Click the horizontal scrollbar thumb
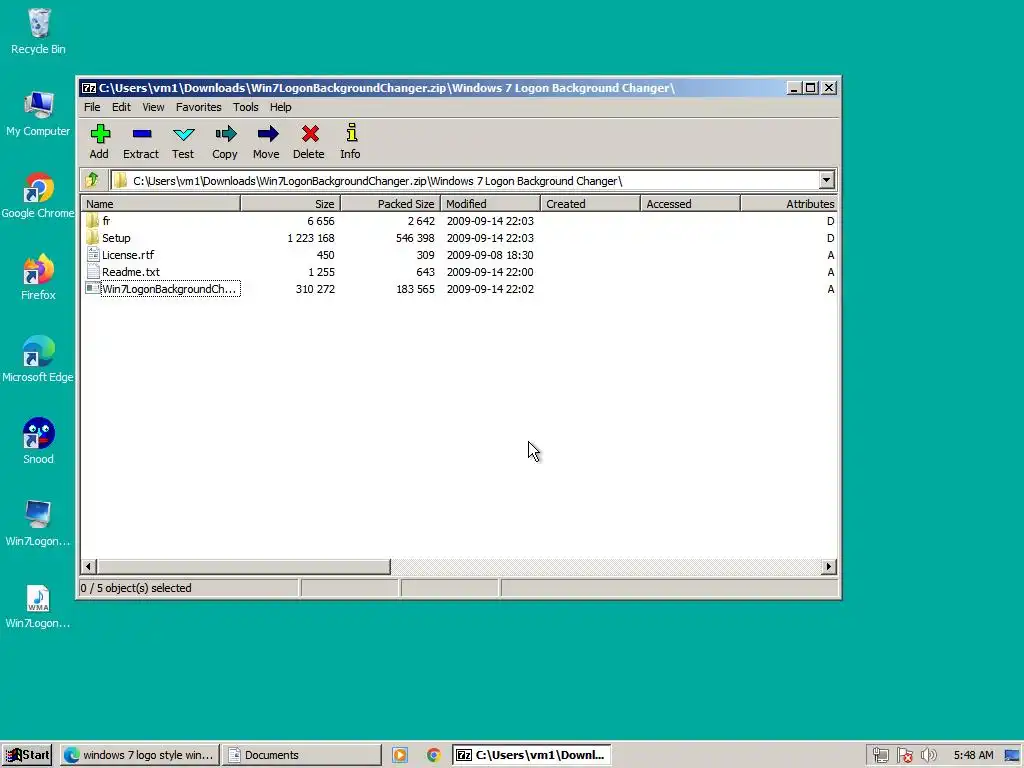The height and width of the screenshot is (768, 1024). click(244, 566)
